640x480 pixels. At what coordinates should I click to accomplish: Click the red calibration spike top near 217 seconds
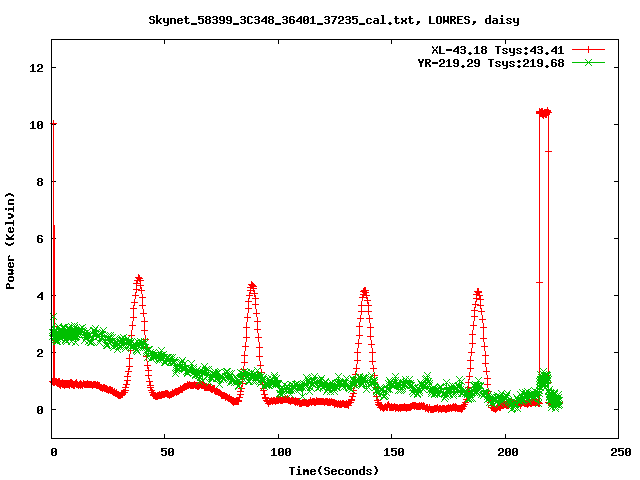544,112
